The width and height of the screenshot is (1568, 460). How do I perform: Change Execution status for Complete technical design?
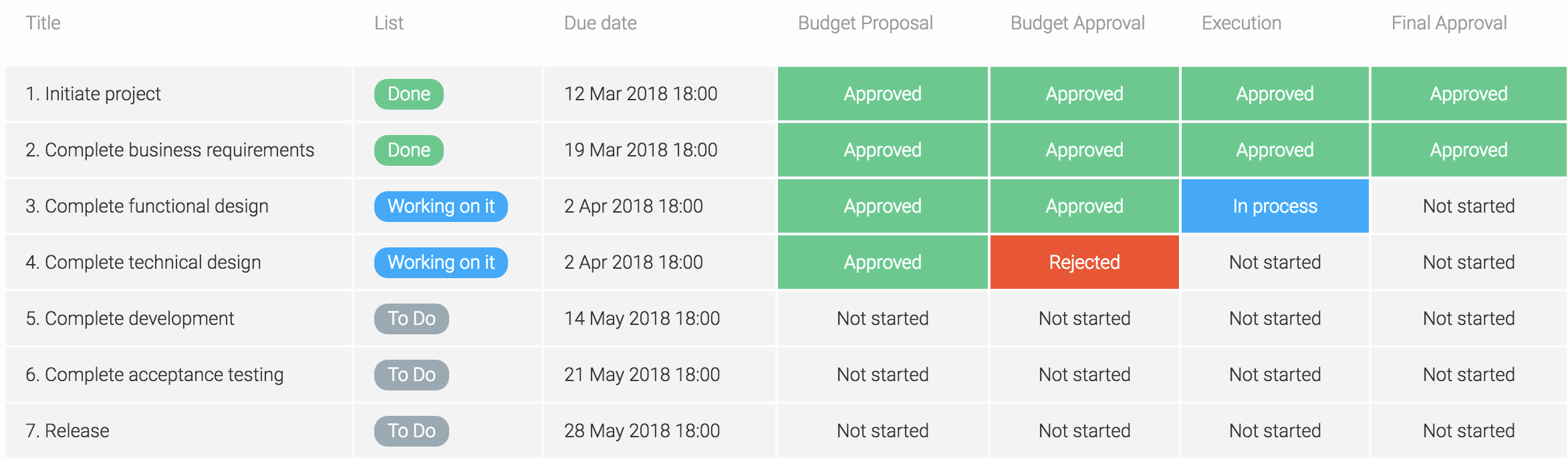(x=1275, y=262)
